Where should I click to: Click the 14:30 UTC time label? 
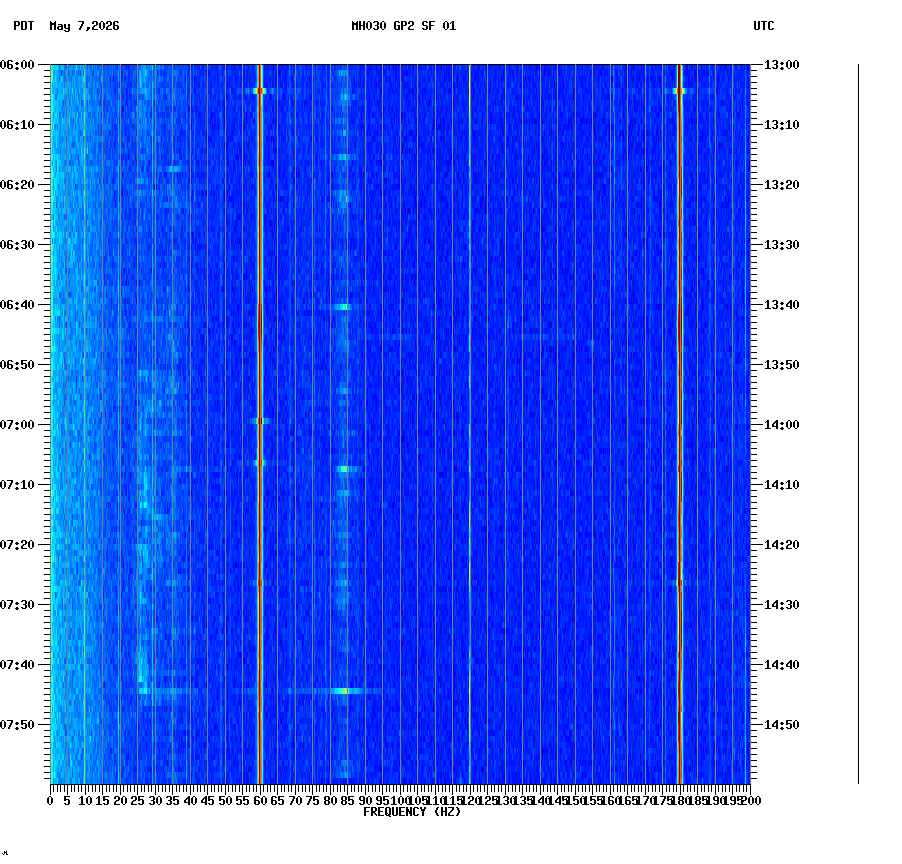click(x=782, y=605)
